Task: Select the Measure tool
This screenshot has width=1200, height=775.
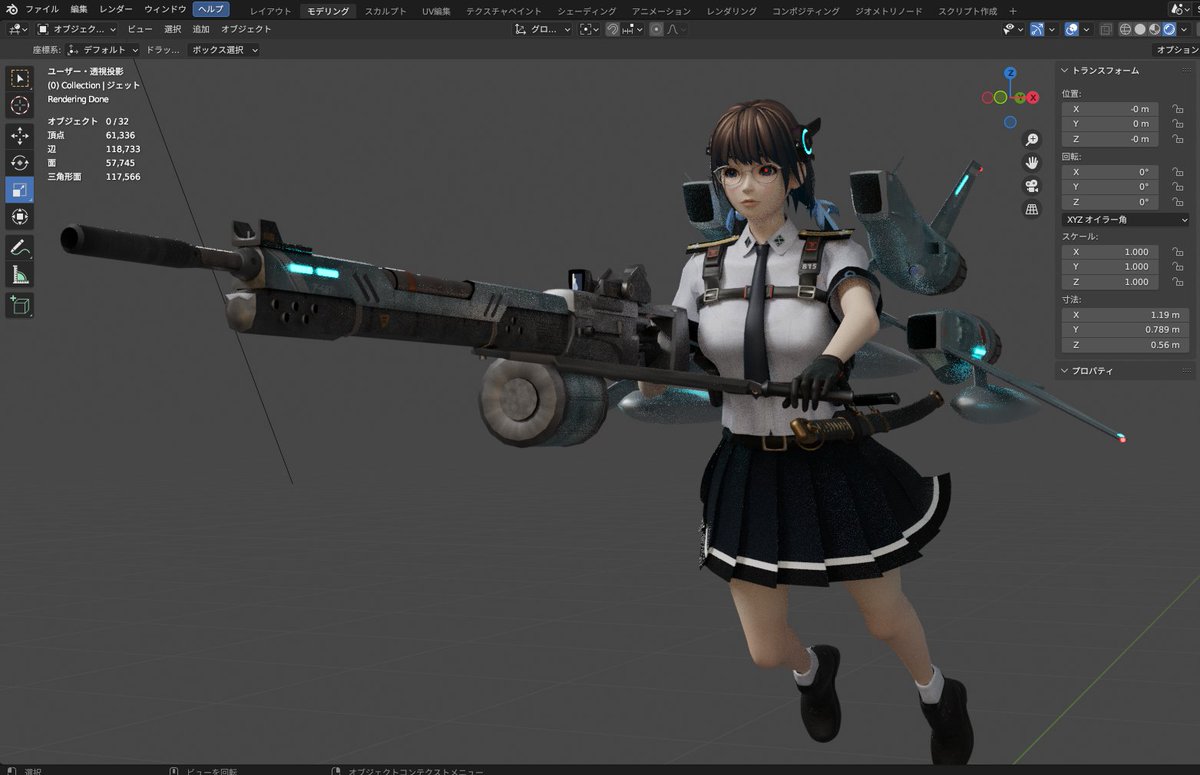Action: click(20, 275)
